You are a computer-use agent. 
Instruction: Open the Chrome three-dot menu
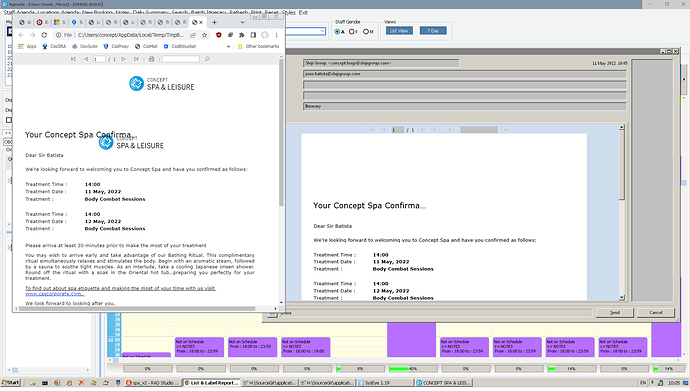(x=276, y=35)
